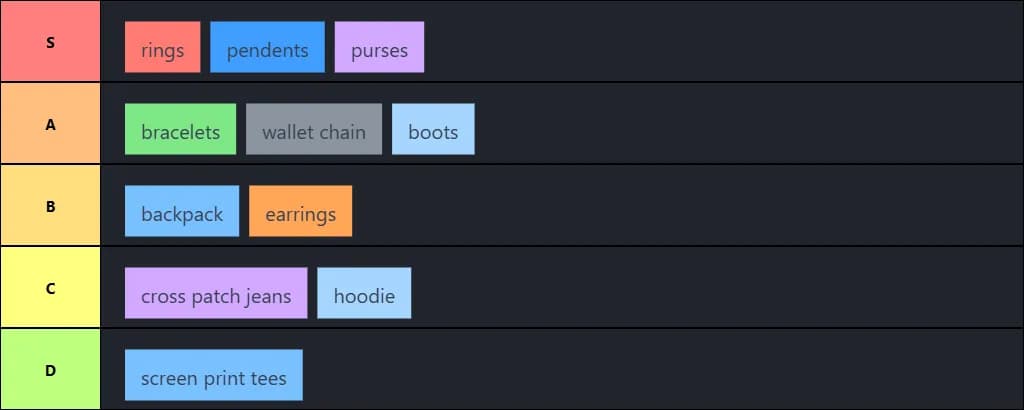The width and height of the screenshot is (1024, 410).
Task: Click empty space in B tier row
Action: (686, 206)
